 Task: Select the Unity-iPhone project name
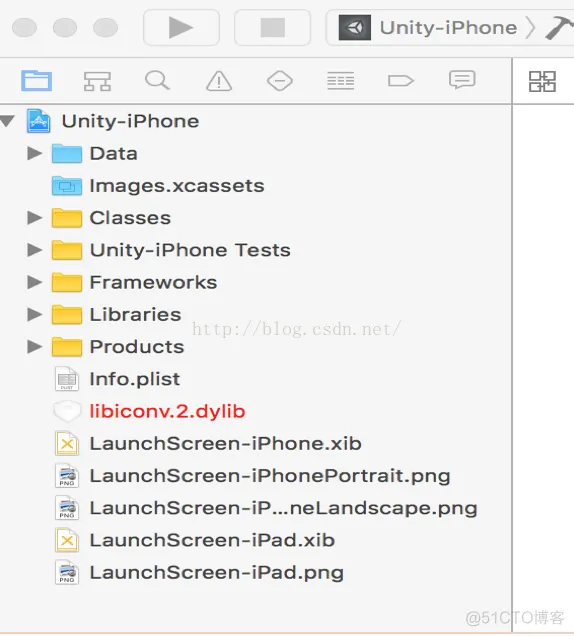(130, 121)
